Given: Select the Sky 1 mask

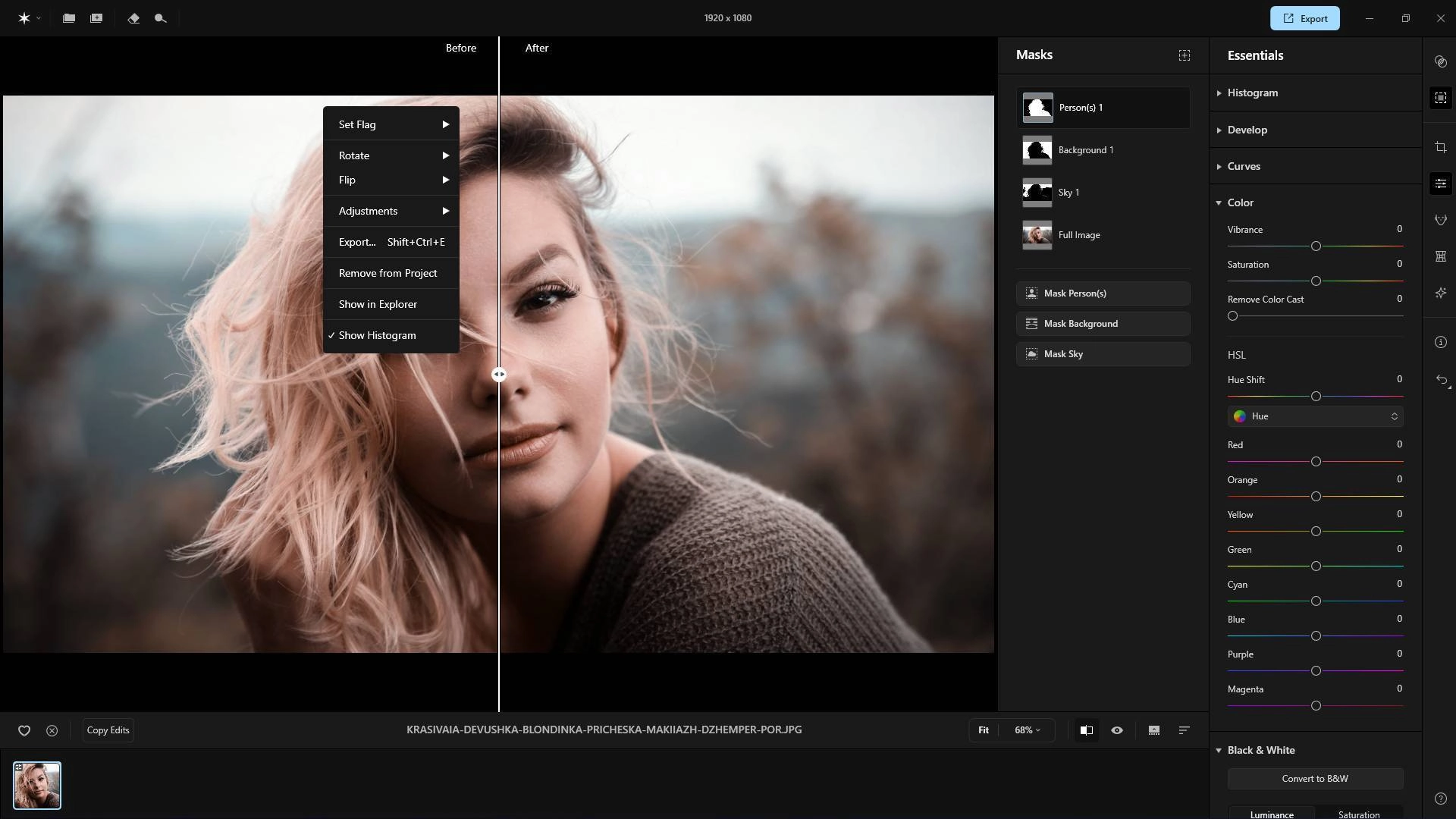Looking at the screenshot, I should pyautogui.click(x=1103, y=193).
